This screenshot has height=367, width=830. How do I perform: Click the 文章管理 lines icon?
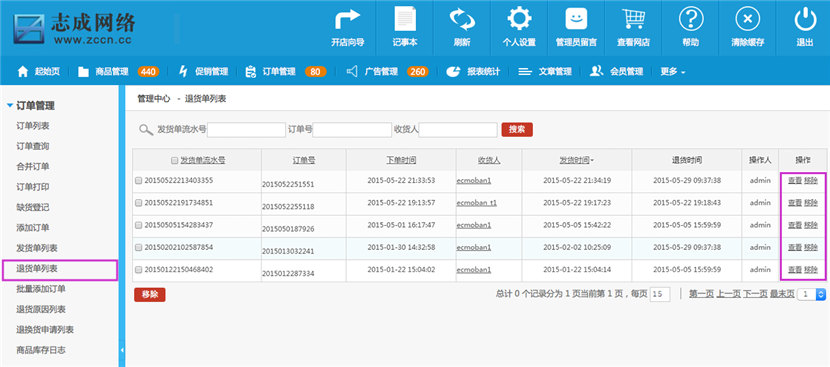(525, 71)
